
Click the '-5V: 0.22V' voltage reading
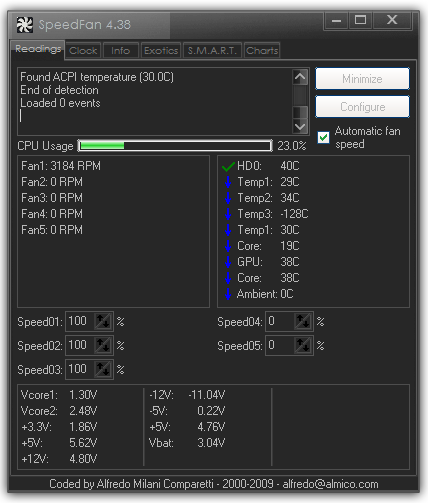[187, 411]
